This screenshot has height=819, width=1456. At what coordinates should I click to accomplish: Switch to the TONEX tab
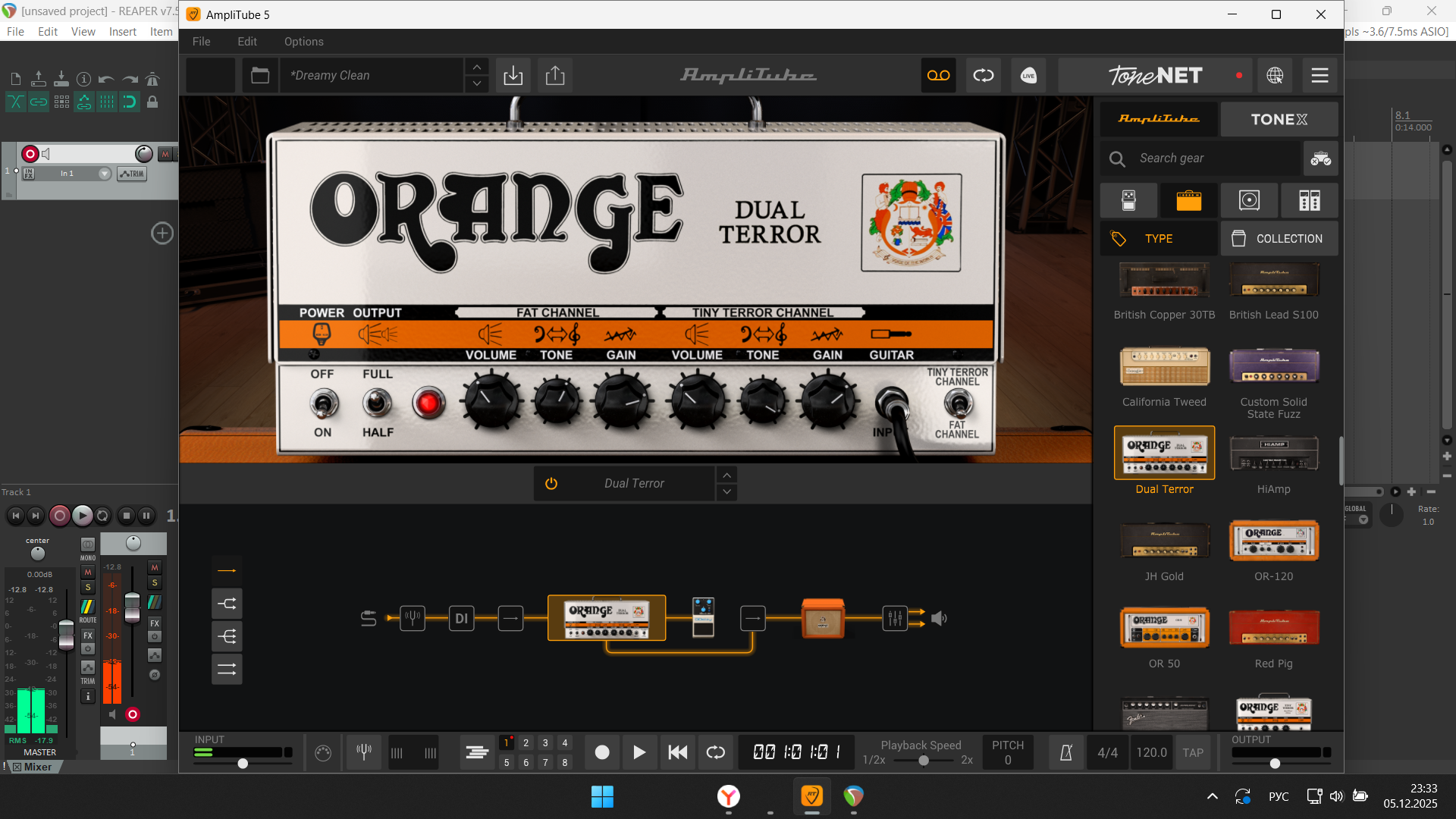pyautogui.click(x=1279, y=119)
